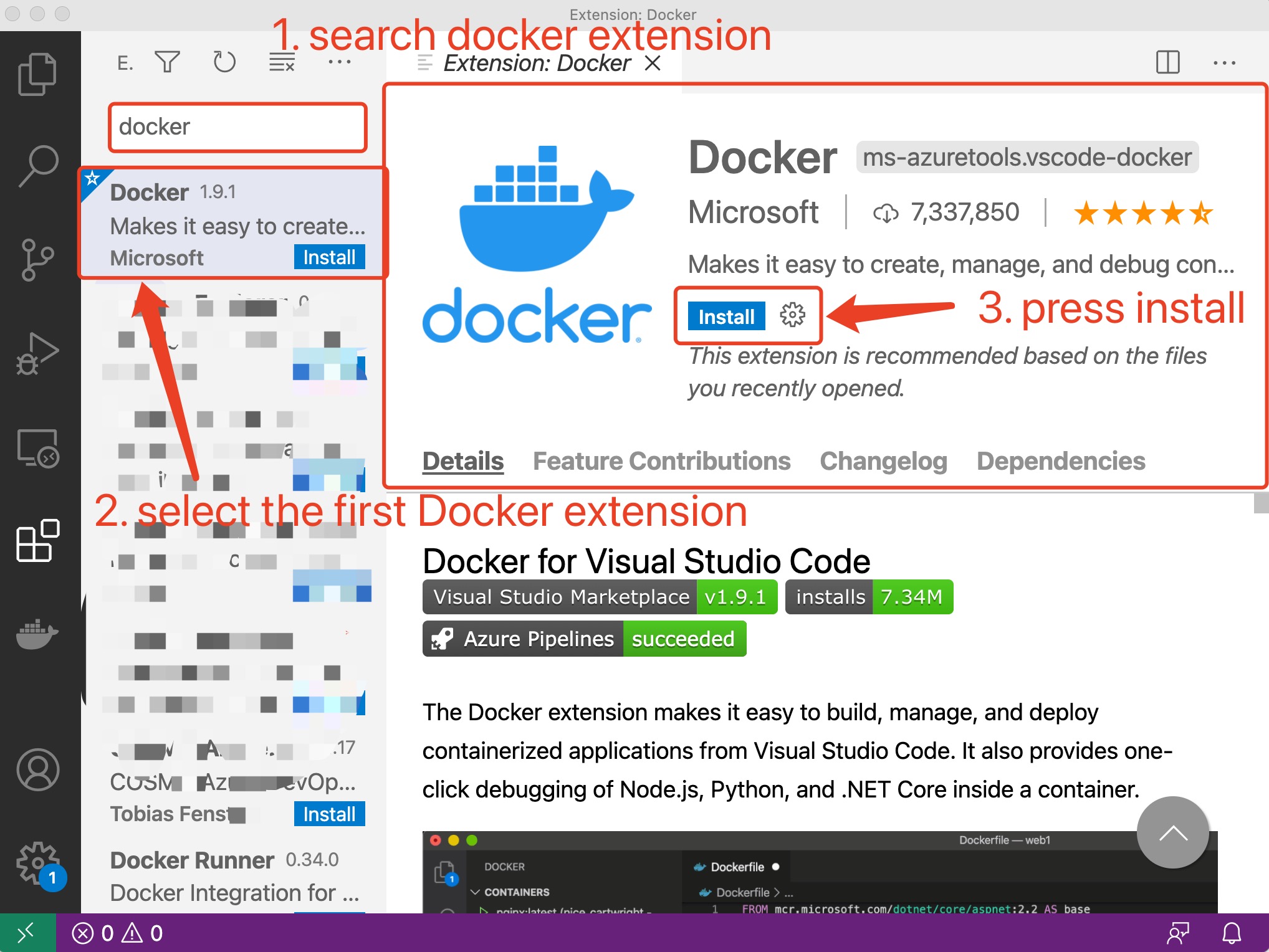Click Install on the Tobias Fenster extension entry

coord(329,814)
